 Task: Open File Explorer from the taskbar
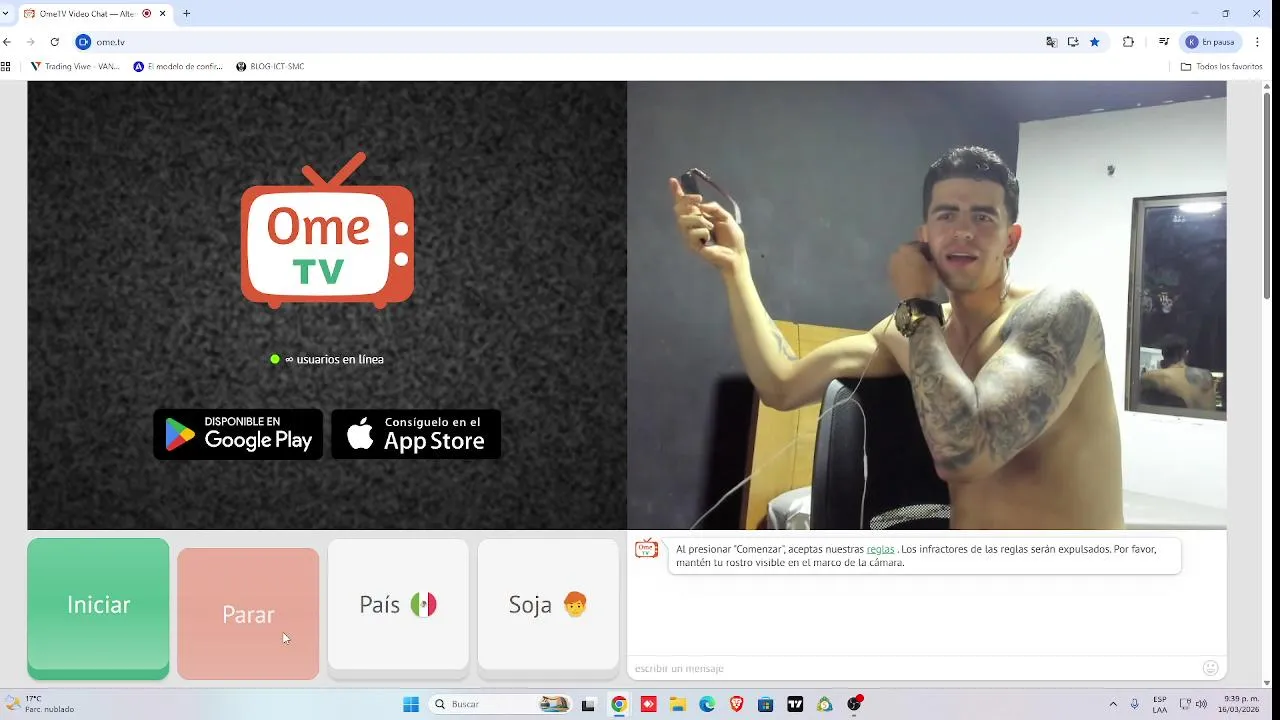coord(677,704)
